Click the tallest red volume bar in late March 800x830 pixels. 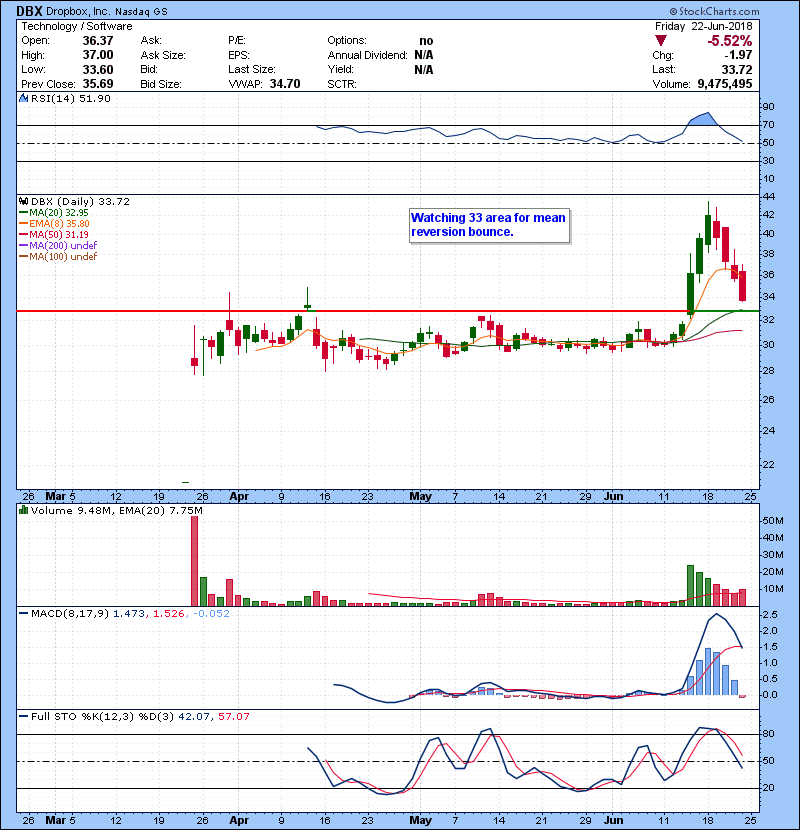click(194, 561)
